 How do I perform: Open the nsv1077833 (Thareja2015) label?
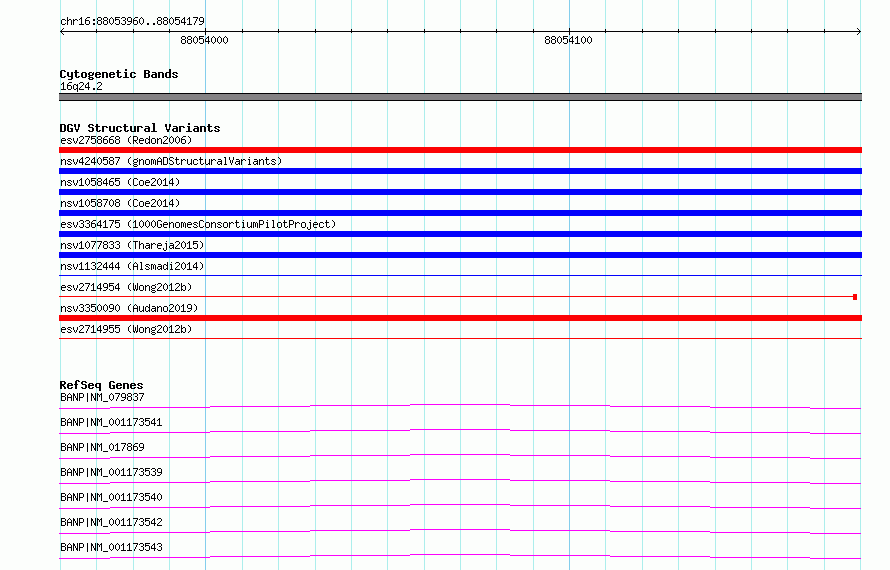(x=132, y=245)
